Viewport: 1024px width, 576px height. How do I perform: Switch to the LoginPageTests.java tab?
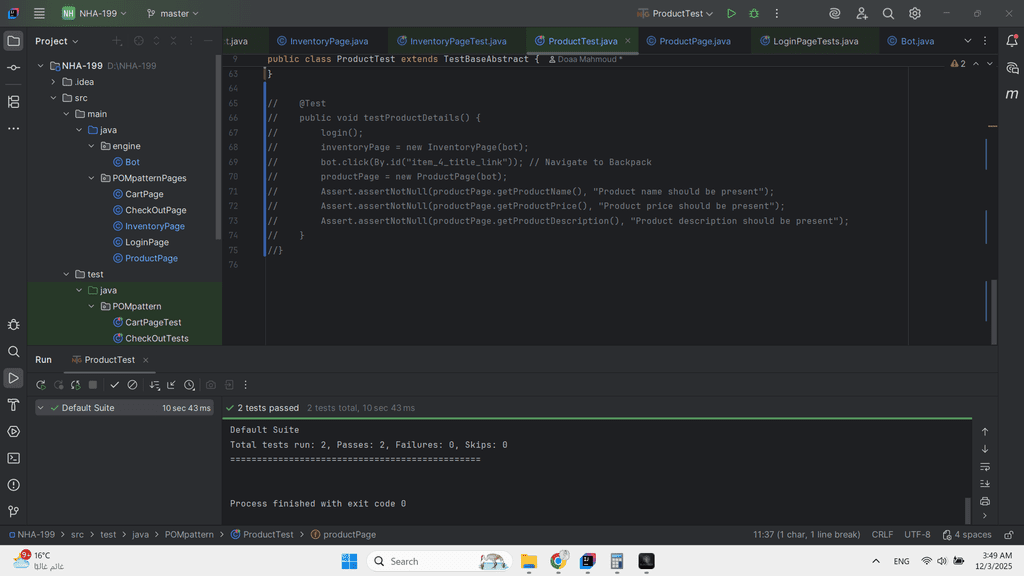point(815,41)
